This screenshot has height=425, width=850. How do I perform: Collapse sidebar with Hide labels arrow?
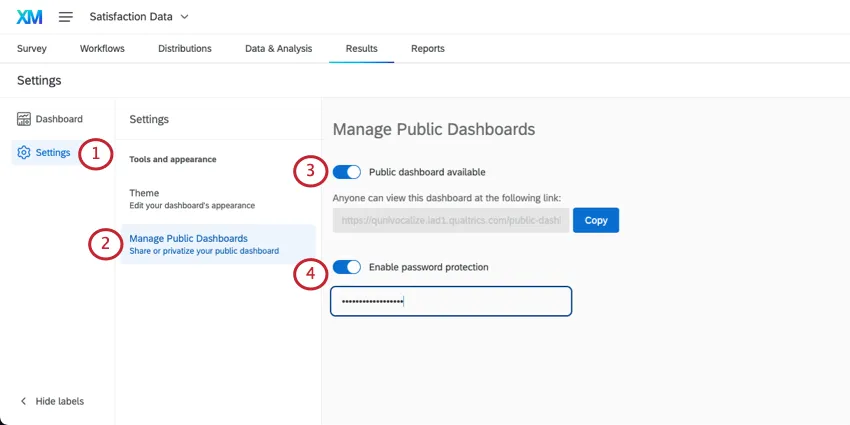pyautogui.click(x=23, y=401)
